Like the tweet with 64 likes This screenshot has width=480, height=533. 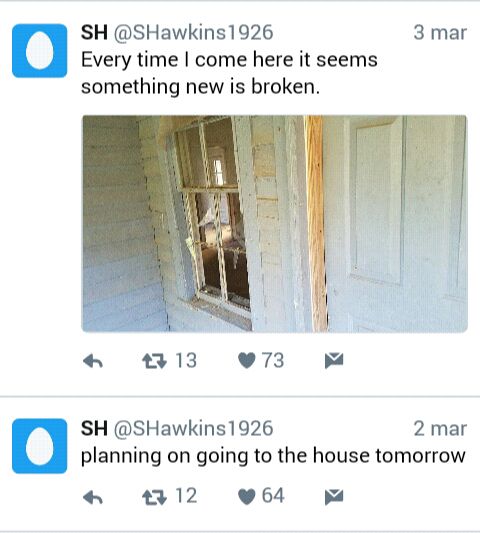pos(247,497)
